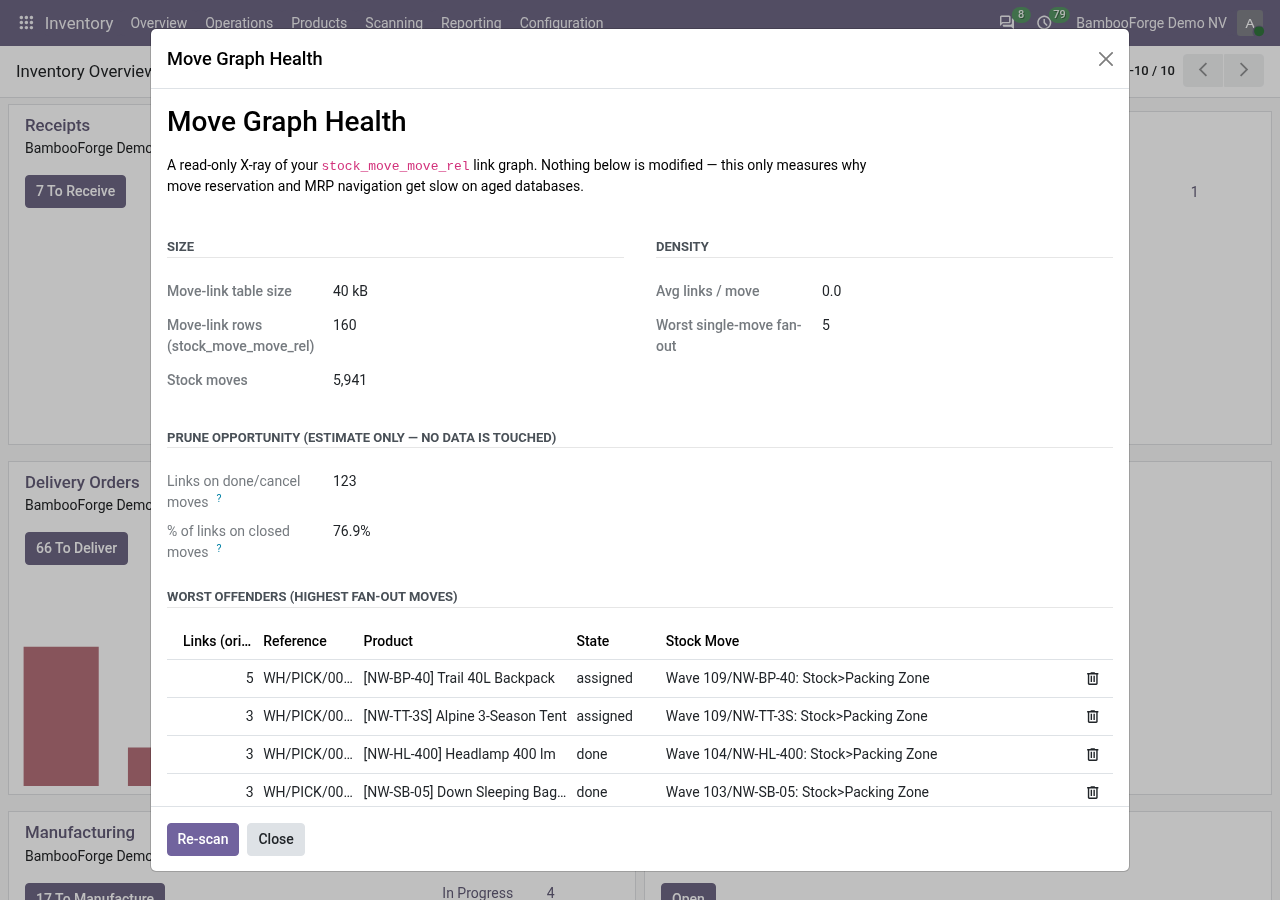1280x900 pixels.
Task: Show help for Links on done/cancel moves
Action: coord(219,498)
